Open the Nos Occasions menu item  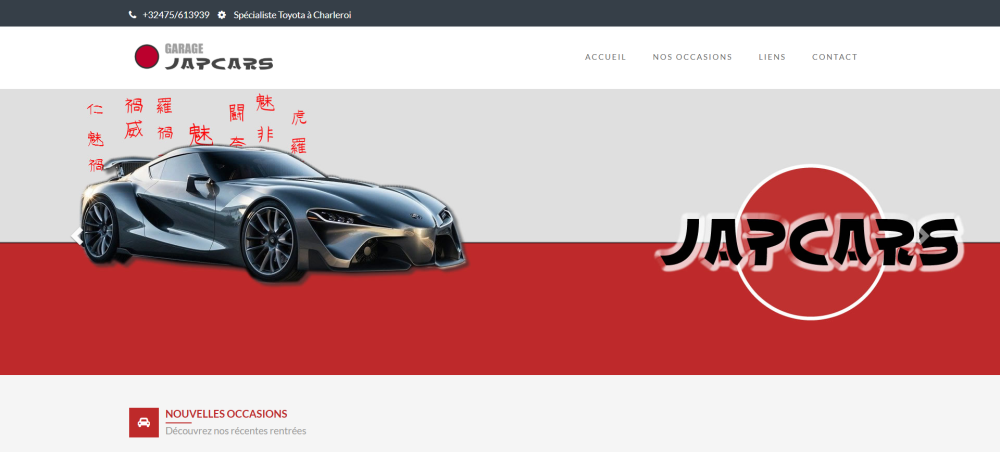[692, 57]
